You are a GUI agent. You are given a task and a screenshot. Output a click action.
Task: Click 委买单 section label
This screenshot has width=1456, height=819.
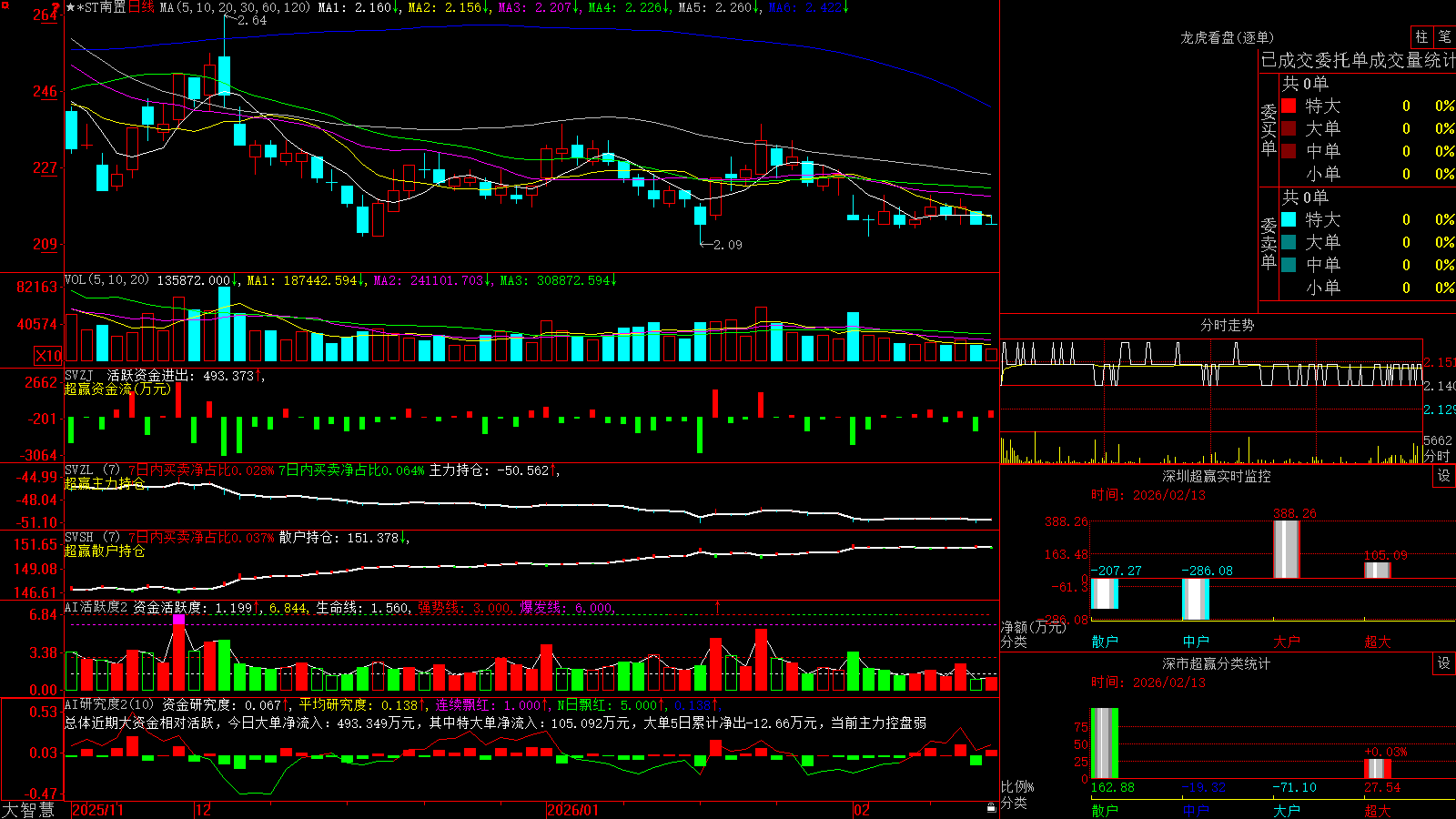click(x=1269, y=130)
